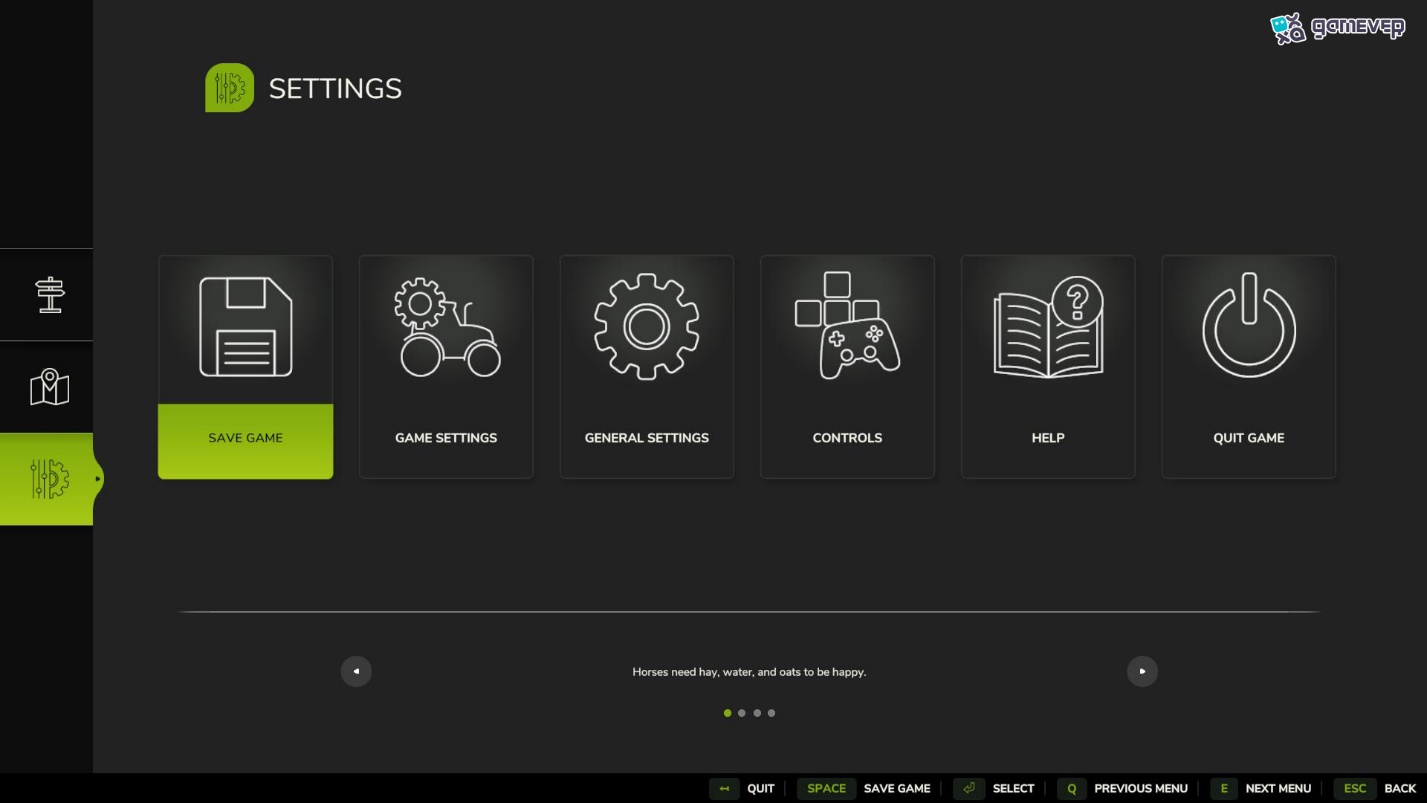Viewport: 1427px width, 803px height.
Task: Select the fourth hint page dot
Action: click(x=771, y=713)
